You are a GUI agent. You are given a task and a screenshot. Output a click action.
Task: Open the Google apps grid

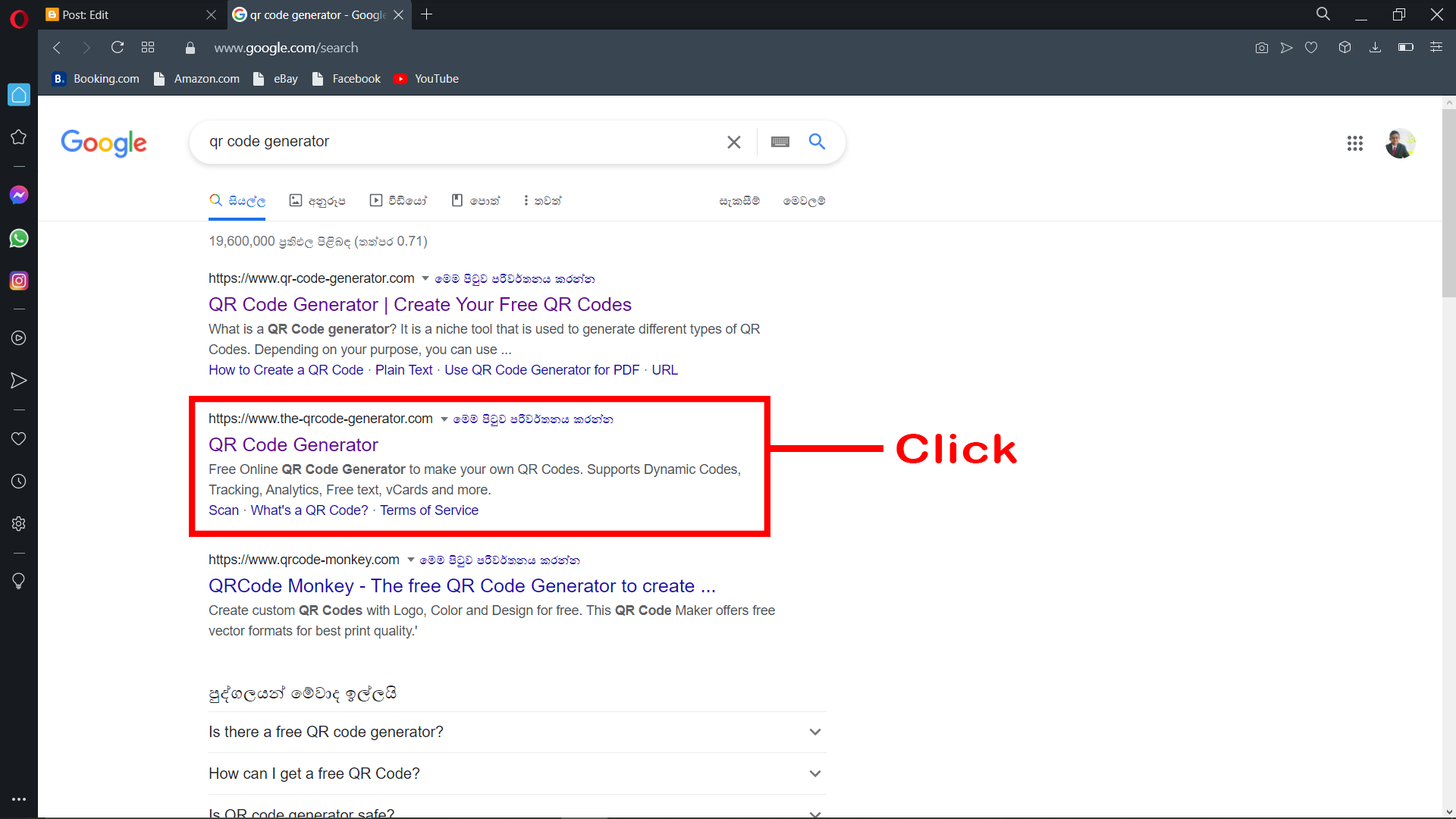(x=1355, y=143)
